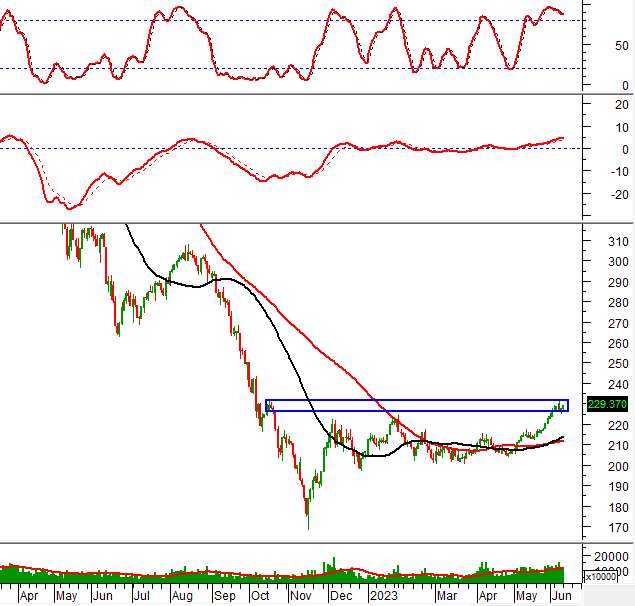Click the green 229.370 current price label

(601, 404)
